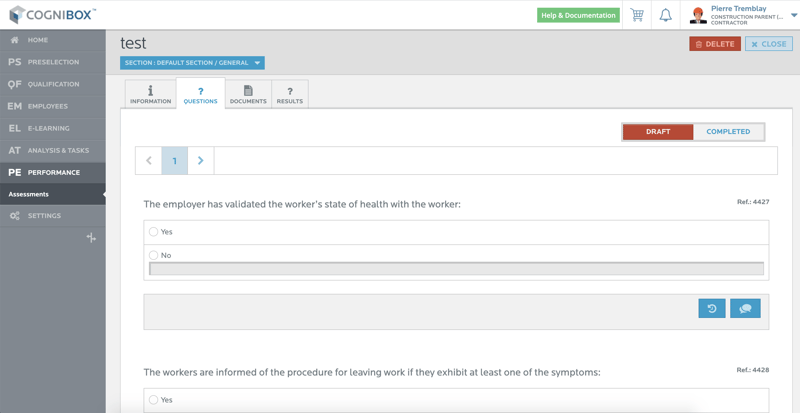Click the workers informed procedure question text
Image resolution: width=800 pixels, height=413 pixels.
coord(372,373)
